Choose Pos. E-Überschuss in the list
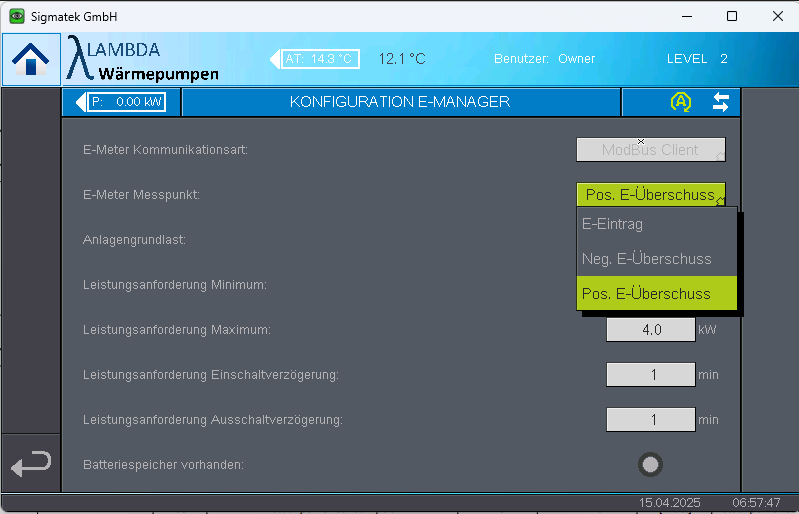This screenshot has width=799, height=514. pos(657,293)
